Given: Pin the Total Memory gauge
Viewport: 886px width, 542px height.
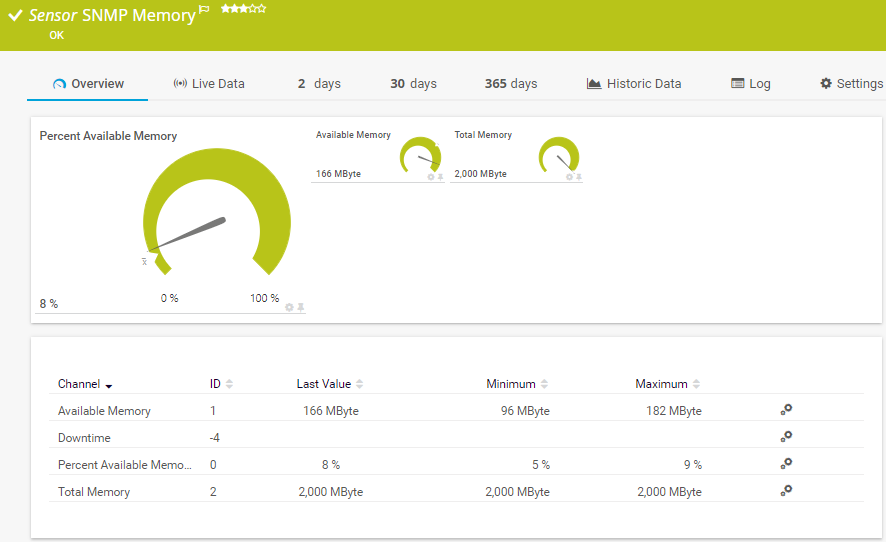Looking at the screenshot, I should point(579,177).
